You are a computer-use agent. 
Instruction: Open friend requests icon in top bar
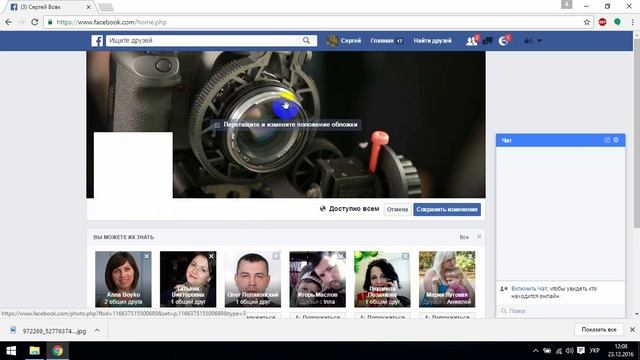(472, 40)
